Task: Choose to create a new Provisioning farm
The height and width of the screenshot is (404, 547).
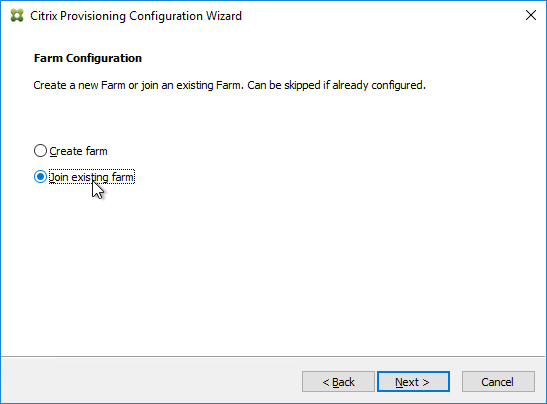Action: (40, 151)
